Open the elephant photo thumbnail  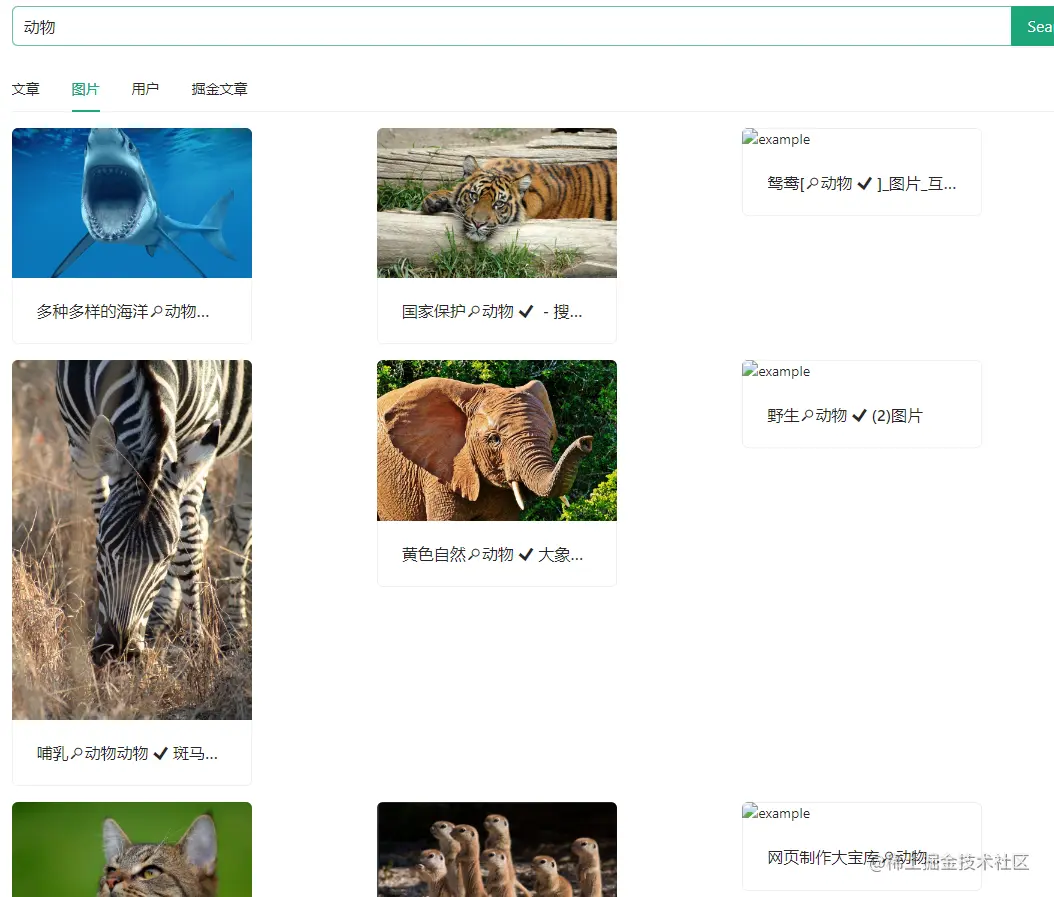tap(496, 440)
